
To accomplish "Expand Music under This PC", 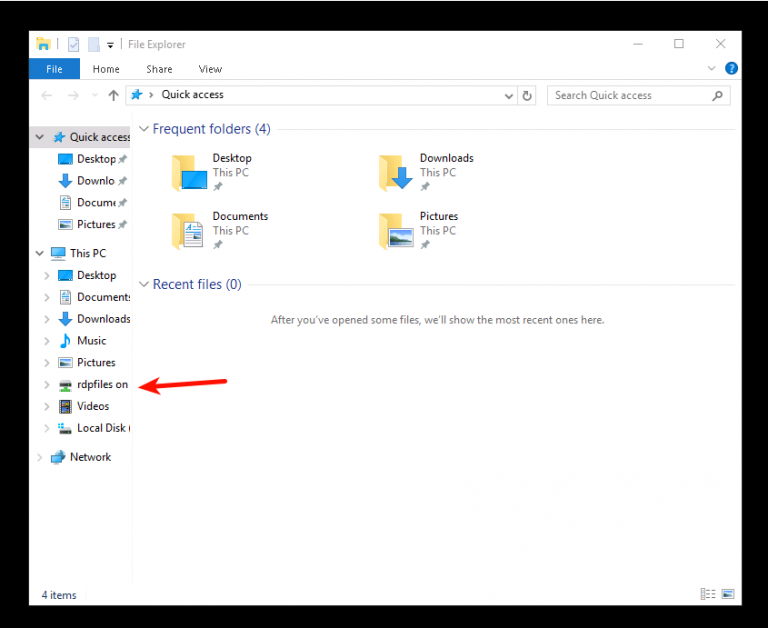I will [x=47, y=341].
